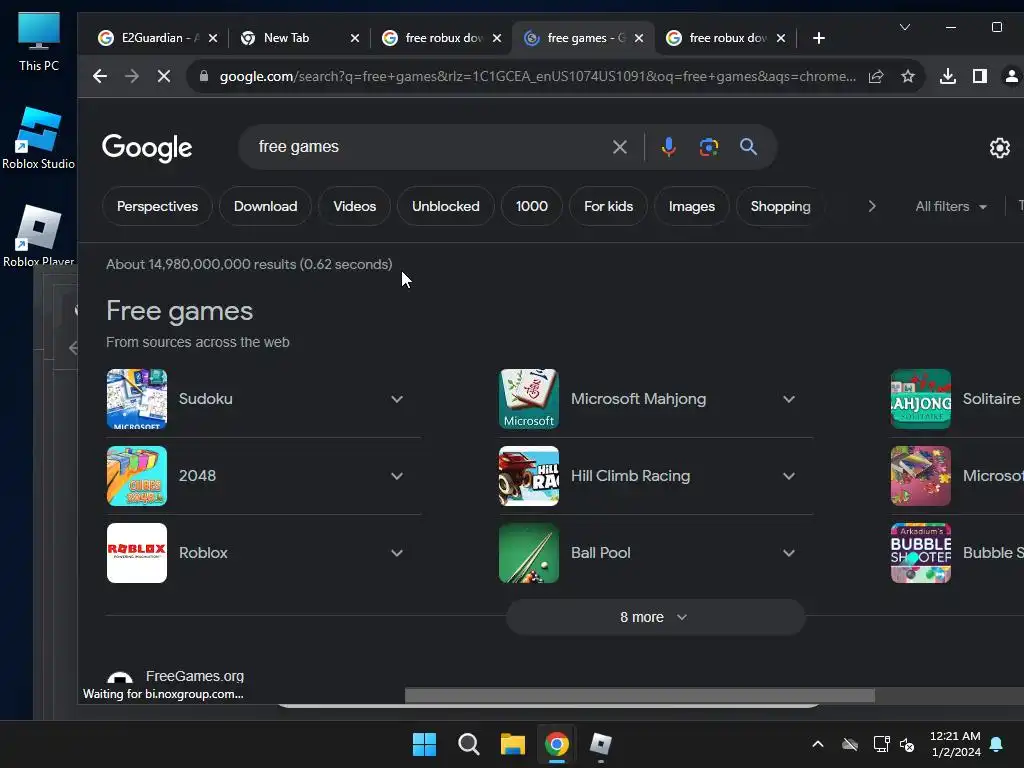1024x768 pixels.
Task: Select the Videos filter chip
Action: [355, 206]
